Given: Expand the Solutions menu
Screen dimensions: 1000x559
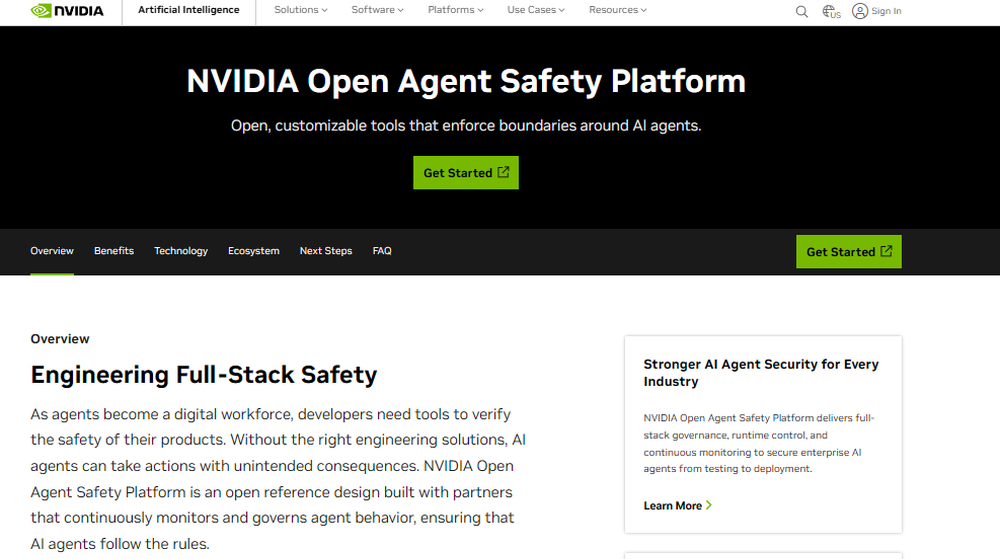Looking at the screenshot, I should 300,10.
